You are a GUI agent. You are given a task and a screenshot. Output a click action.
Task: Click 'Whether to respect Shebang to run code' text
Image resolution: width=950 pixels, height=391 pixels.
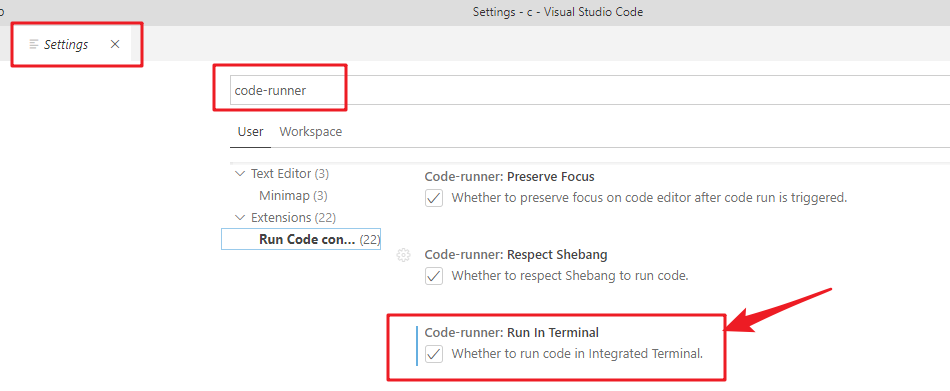(571, 276)
